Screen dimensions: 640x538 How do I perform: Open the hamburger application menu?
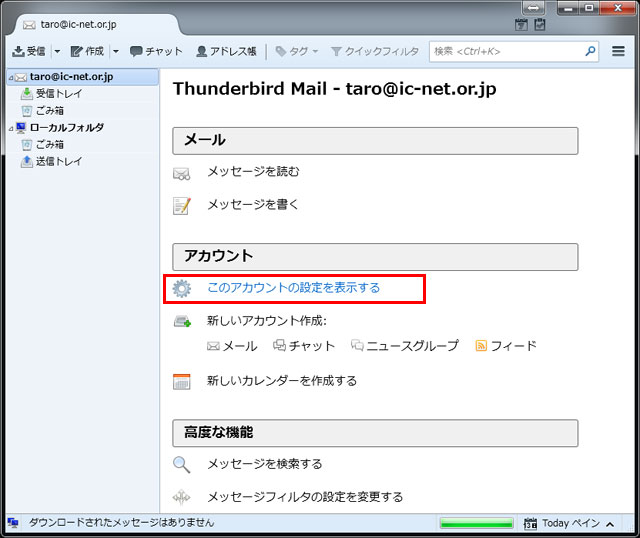pos(619,51)
